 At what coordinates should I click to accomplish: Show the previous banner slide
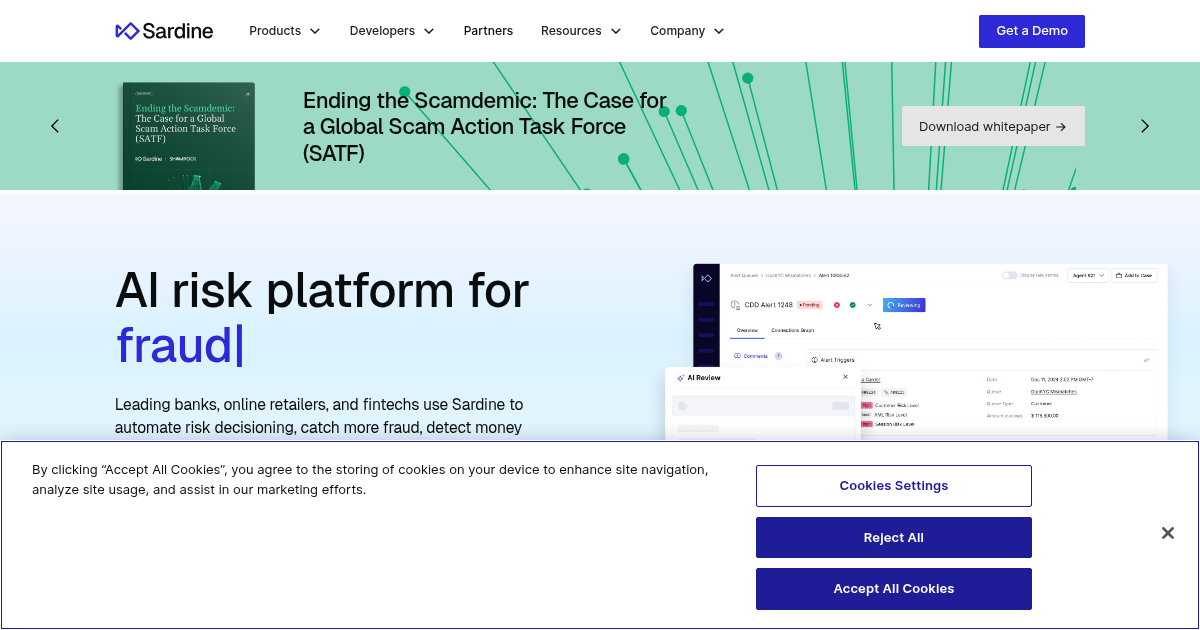click(x=55, y=126)
